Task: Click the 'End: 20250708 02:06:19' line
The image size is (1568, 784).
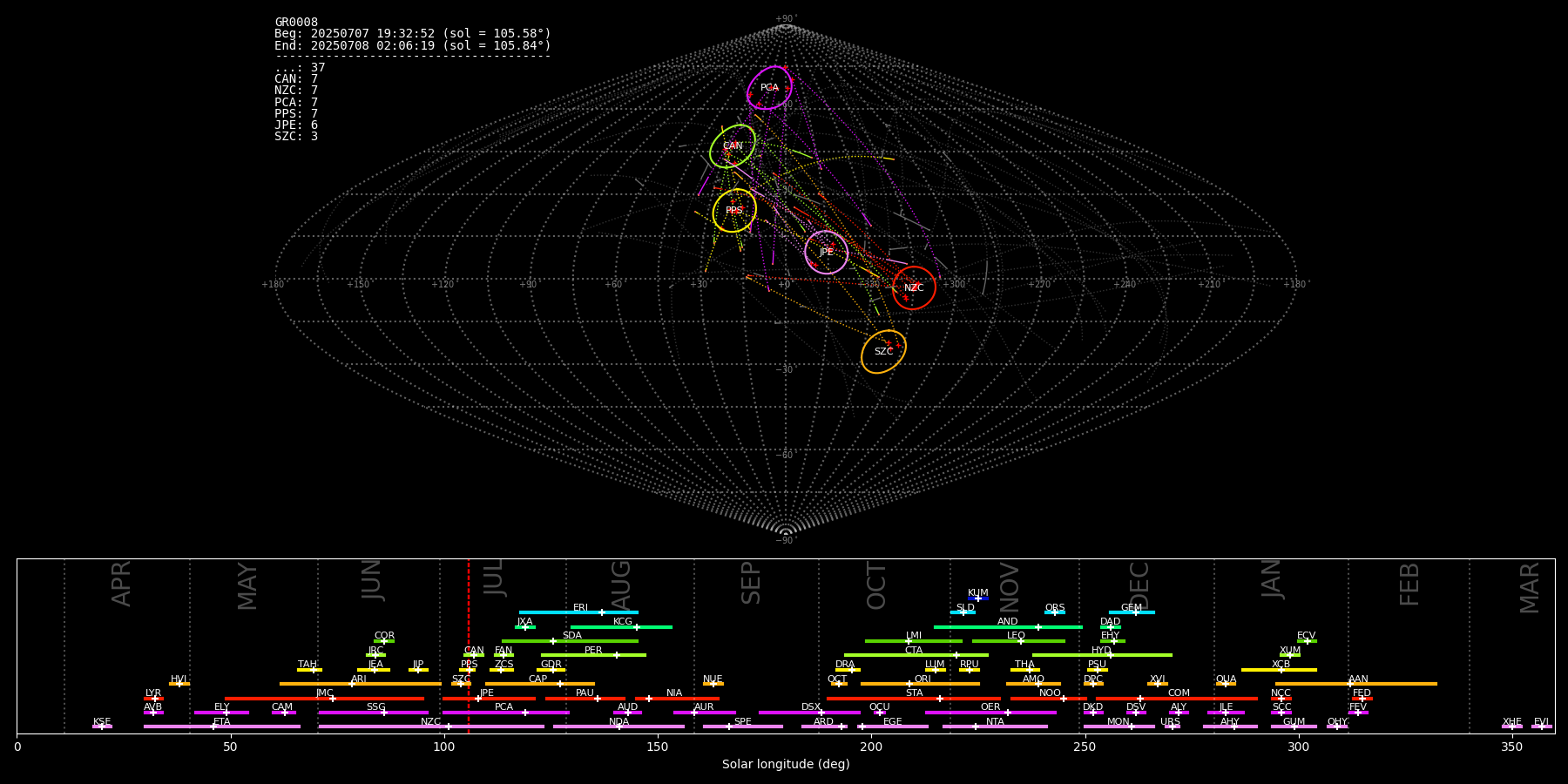Action: (x=413, y=45)
